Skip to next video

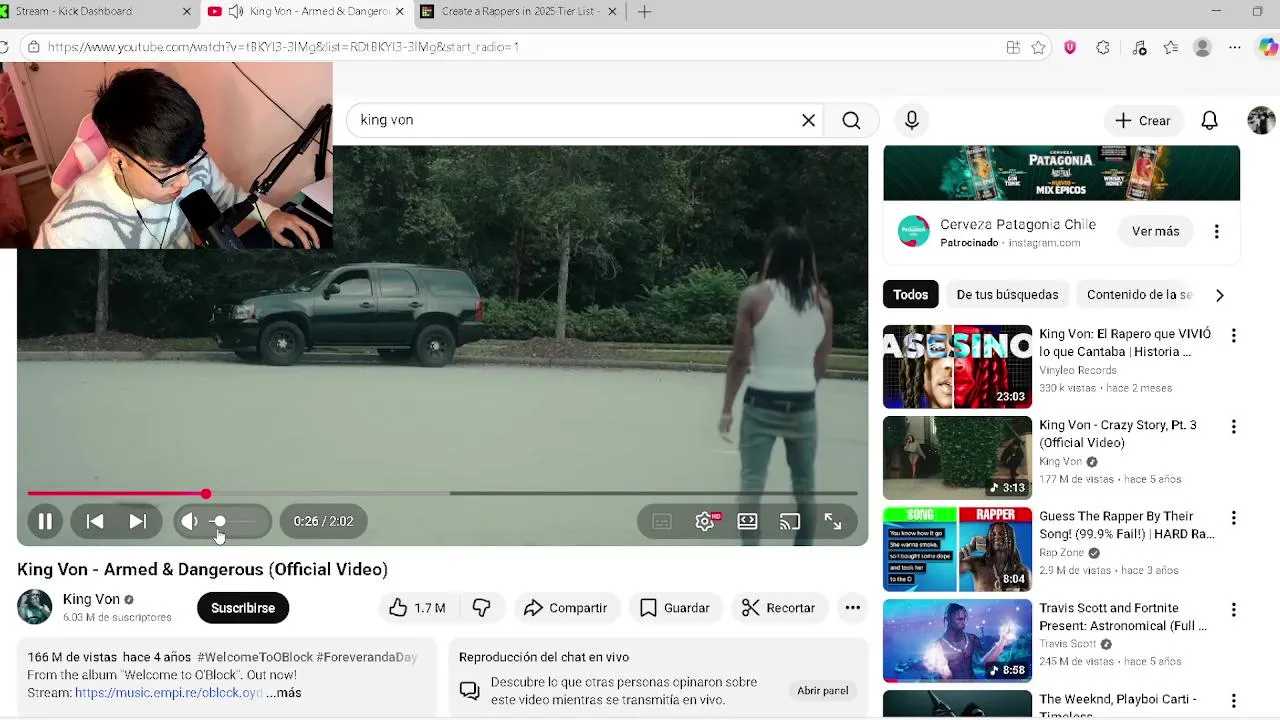point(137,521)
